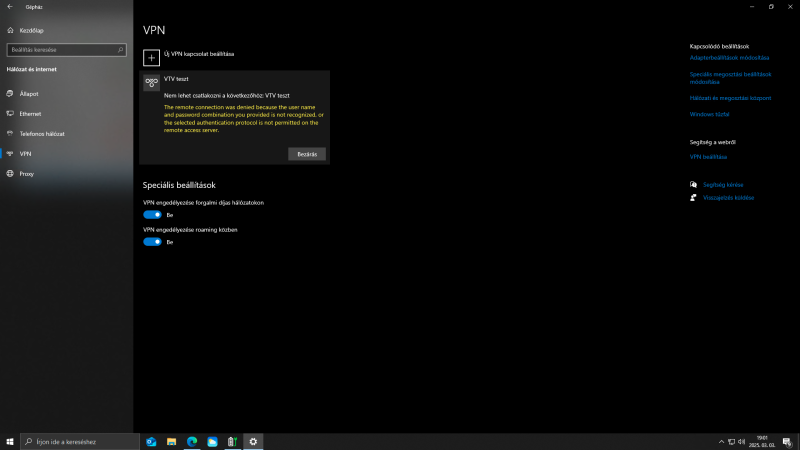Restore down the Gépház window

(x=771, y=7)
